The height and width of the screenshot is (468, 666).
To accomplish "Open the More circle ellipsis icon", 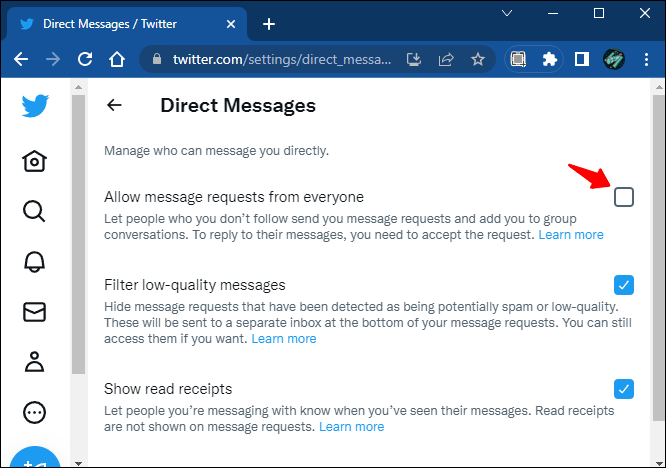I will [x=34, y=412].
